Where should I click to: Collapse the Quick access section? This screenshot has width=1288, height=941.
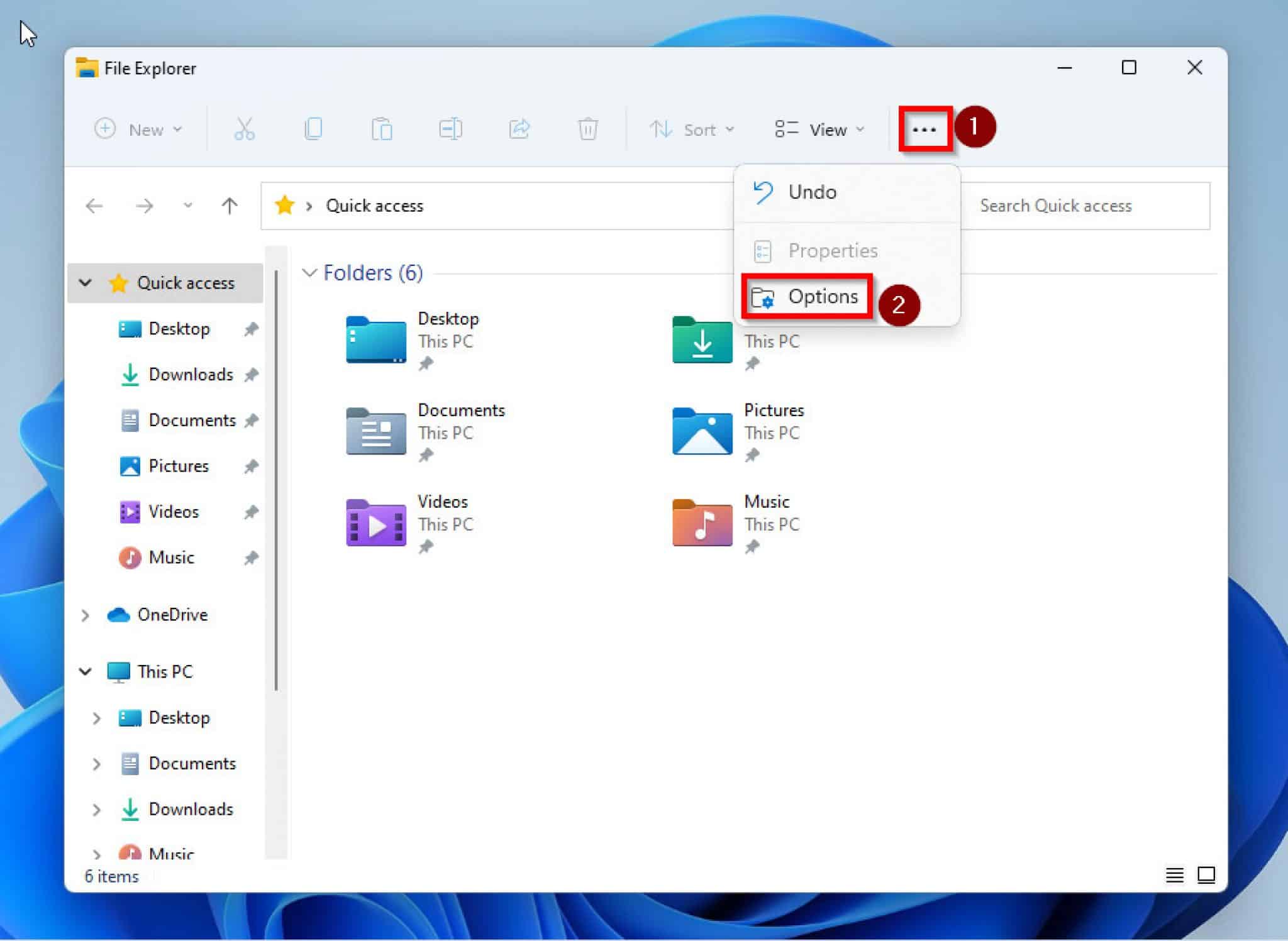[x=86, y=283]
